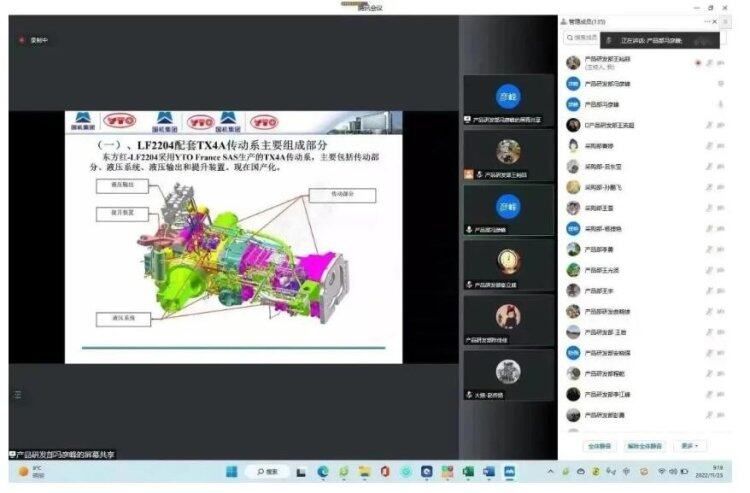Screen dimensions: 750x493
Task: Open Office app from taskbar
Action: (385, 472)
